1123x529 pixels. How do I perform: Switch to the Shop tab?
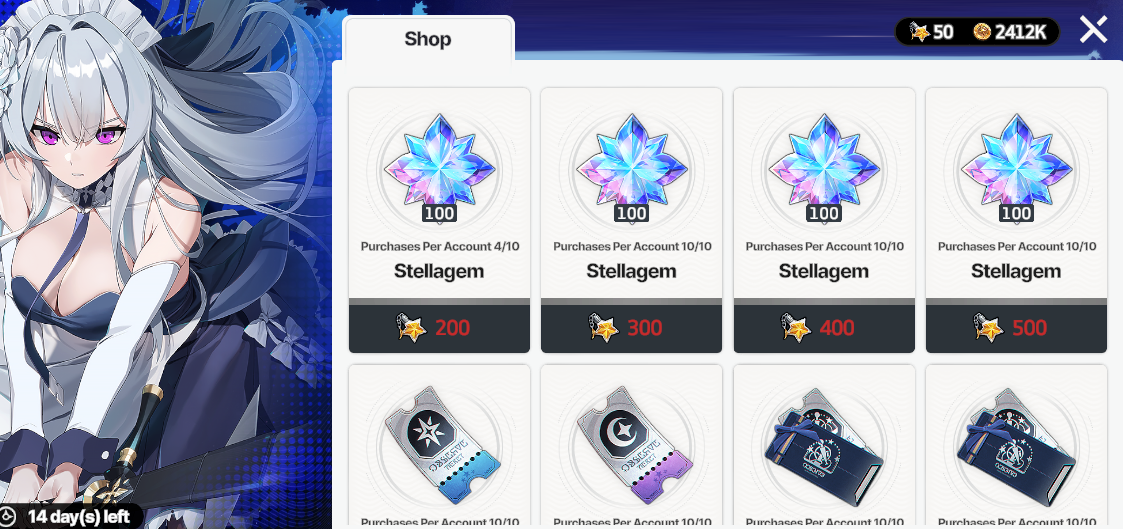428,39
